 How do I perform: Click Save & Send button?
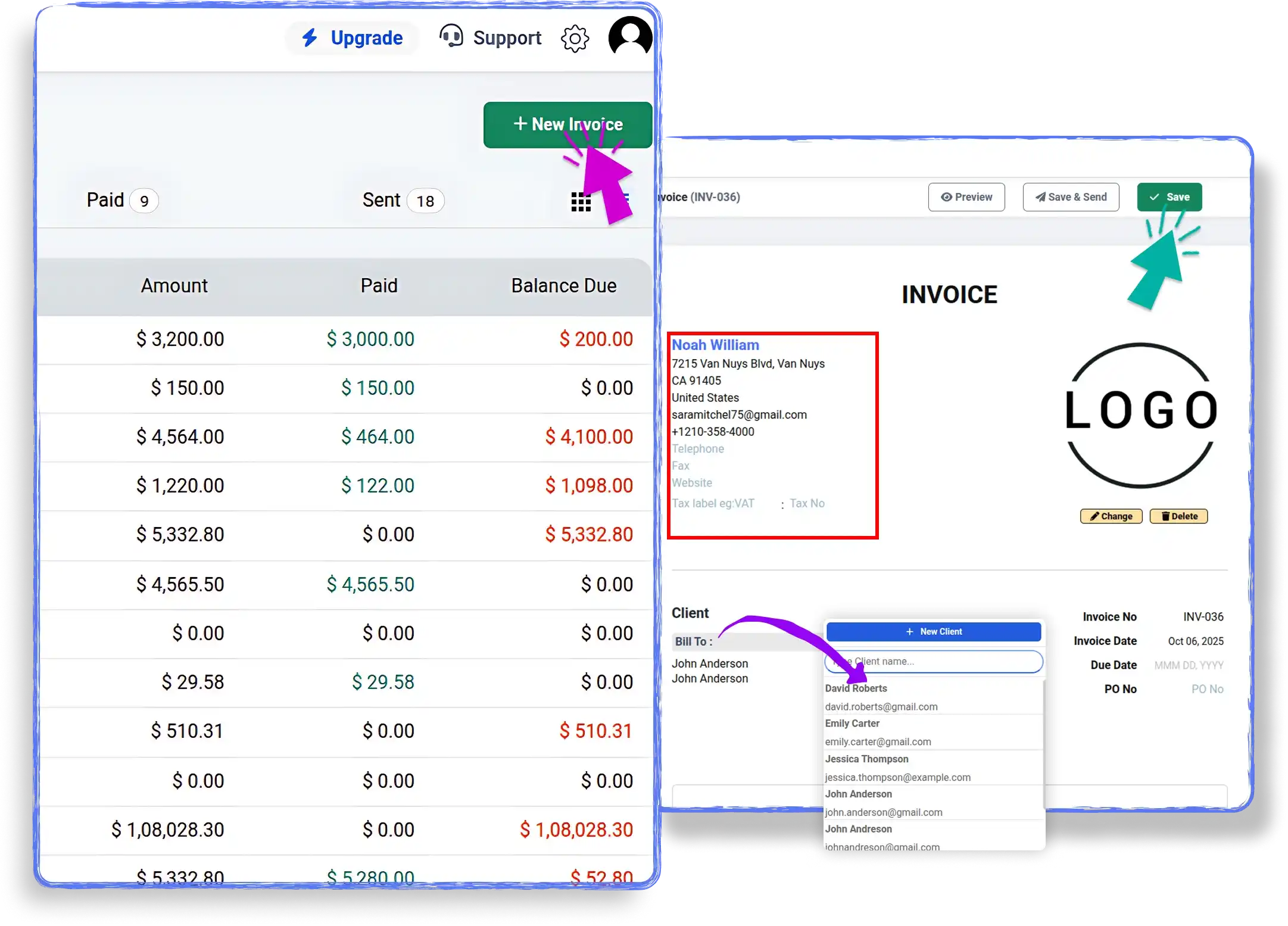point(1071,197)
